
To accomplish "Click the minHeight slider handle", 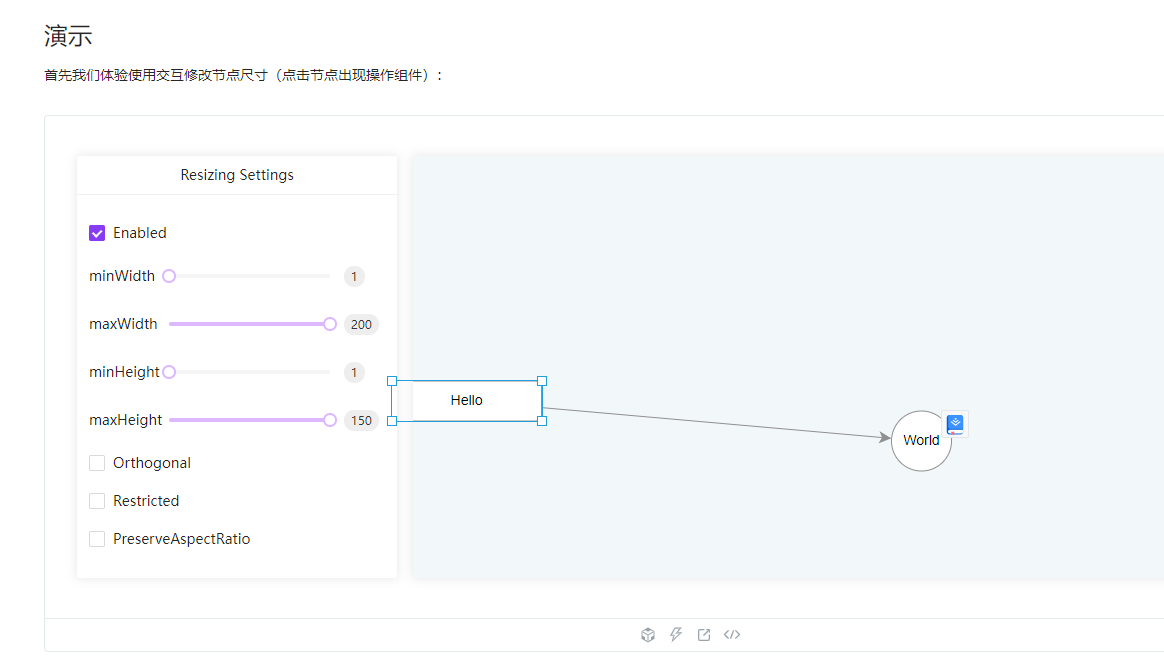I will point(169,371).
